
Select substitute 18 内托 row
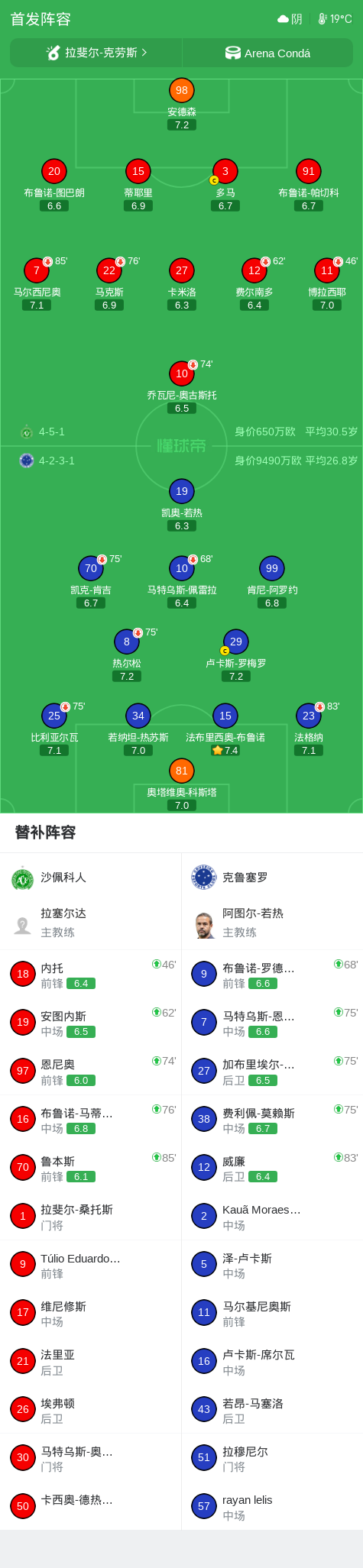coord(91,974)
